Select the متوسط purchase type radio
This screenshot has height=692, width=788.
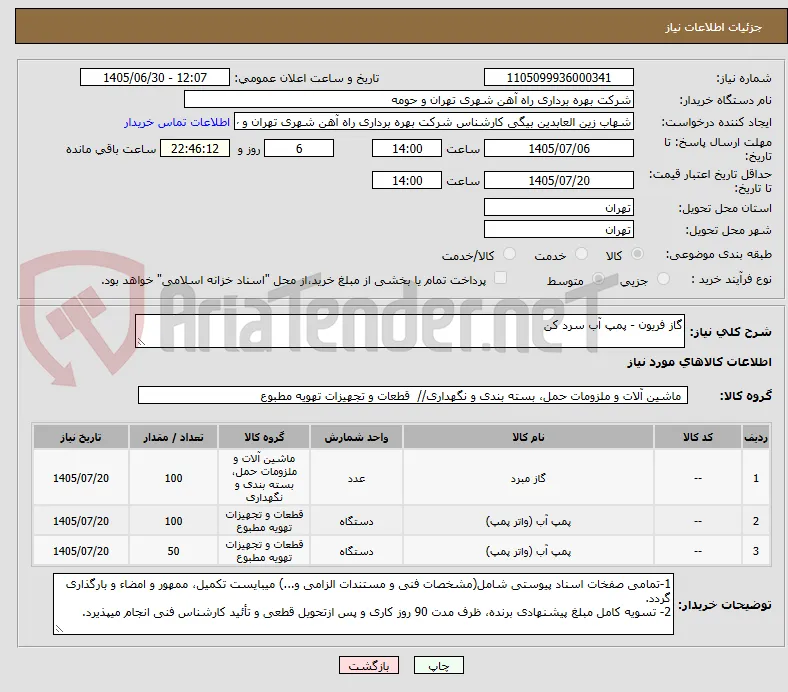click(x=598, y=278)
